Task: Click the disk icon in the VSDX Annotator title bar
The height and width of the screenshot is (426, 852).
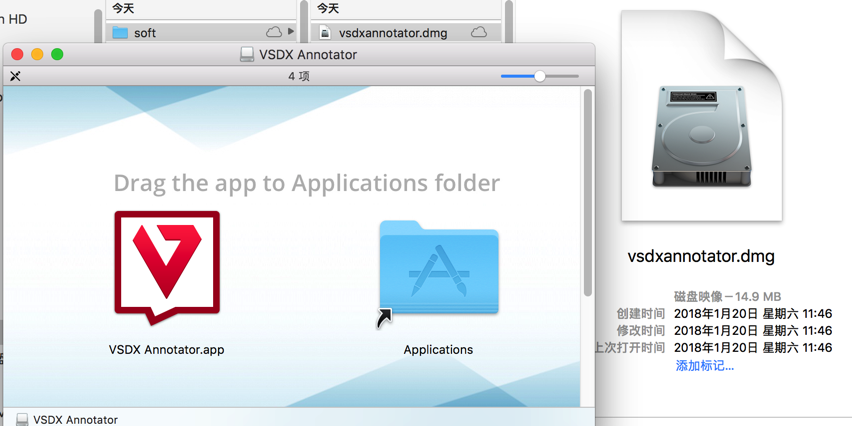Action: 247,54
